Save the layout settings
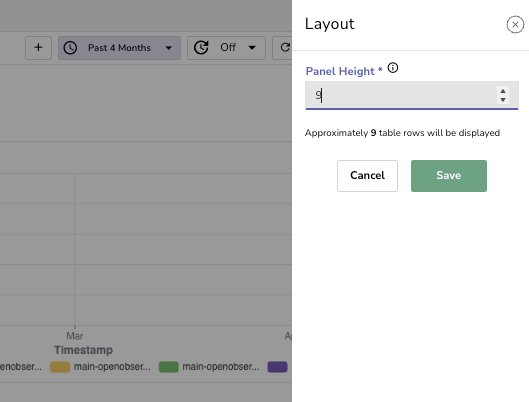529x402 pixels. point(448,176)
